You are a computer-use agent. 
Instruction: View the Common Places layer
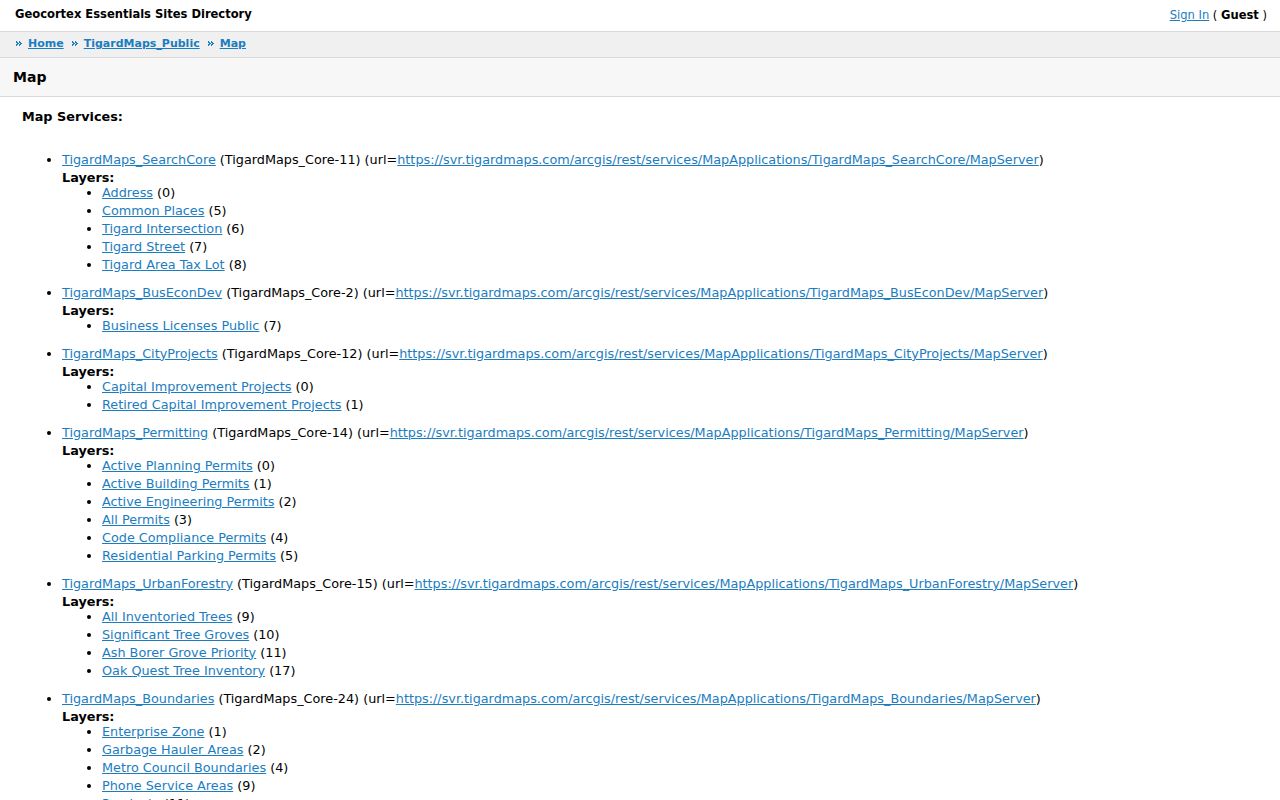(153, 211)
